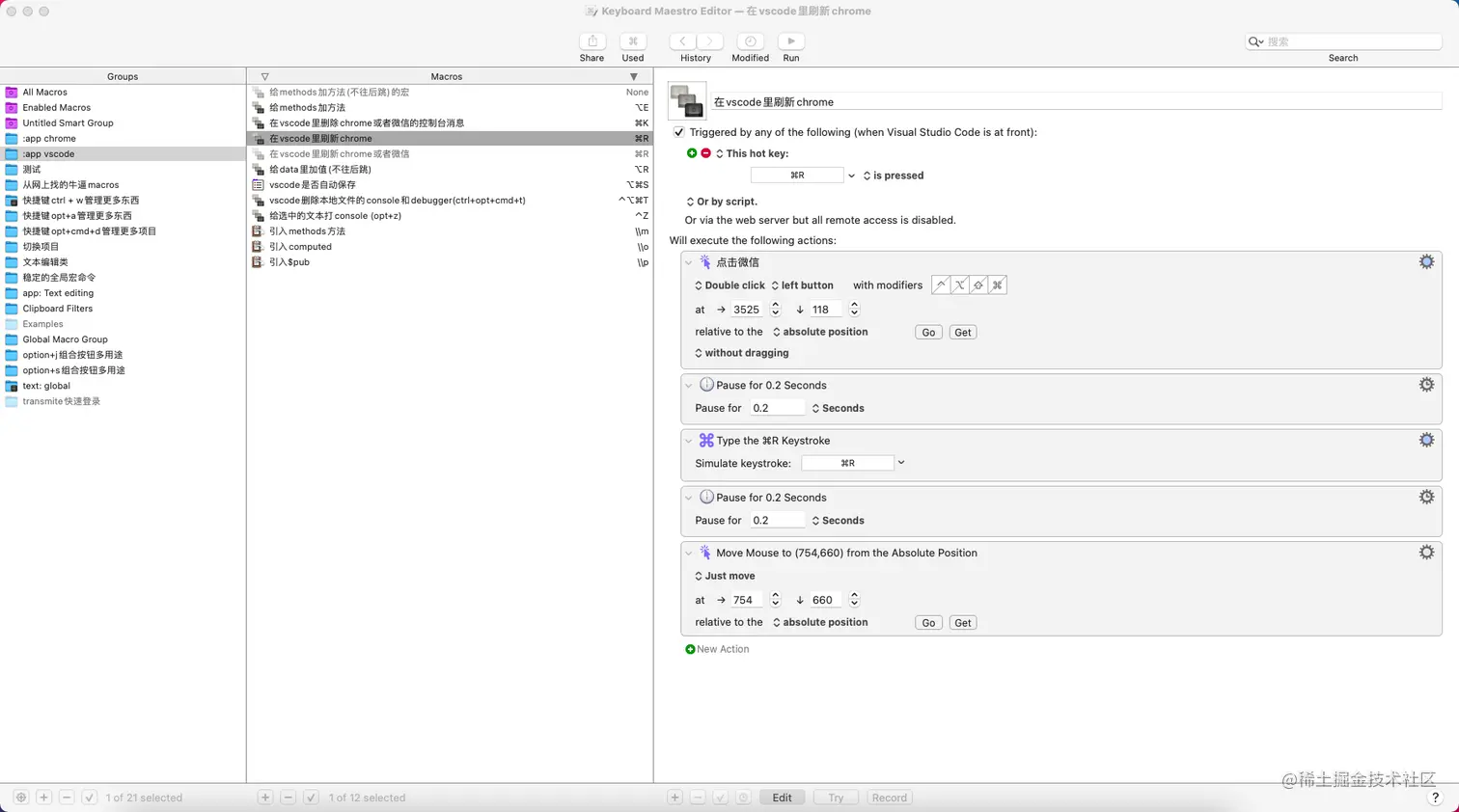Click Get button in Move Mouse action

(x=963, y=622)
